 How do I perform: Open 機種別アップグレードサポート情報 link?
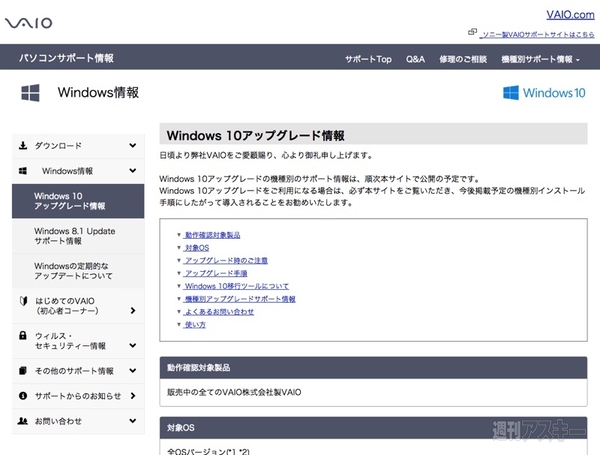pos(240,299)
